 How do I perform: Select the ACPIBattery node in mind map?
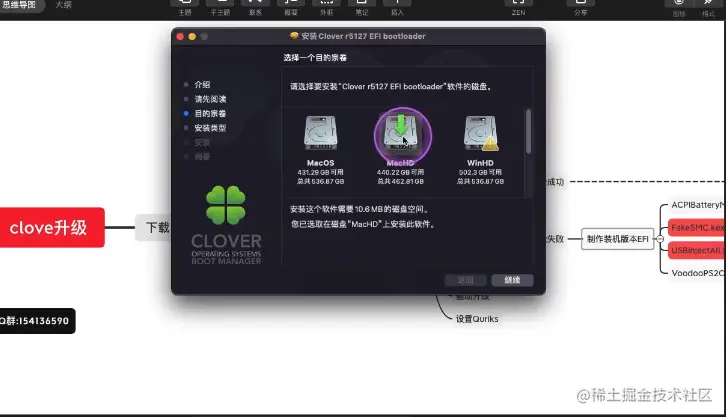(x=697, y=205)
